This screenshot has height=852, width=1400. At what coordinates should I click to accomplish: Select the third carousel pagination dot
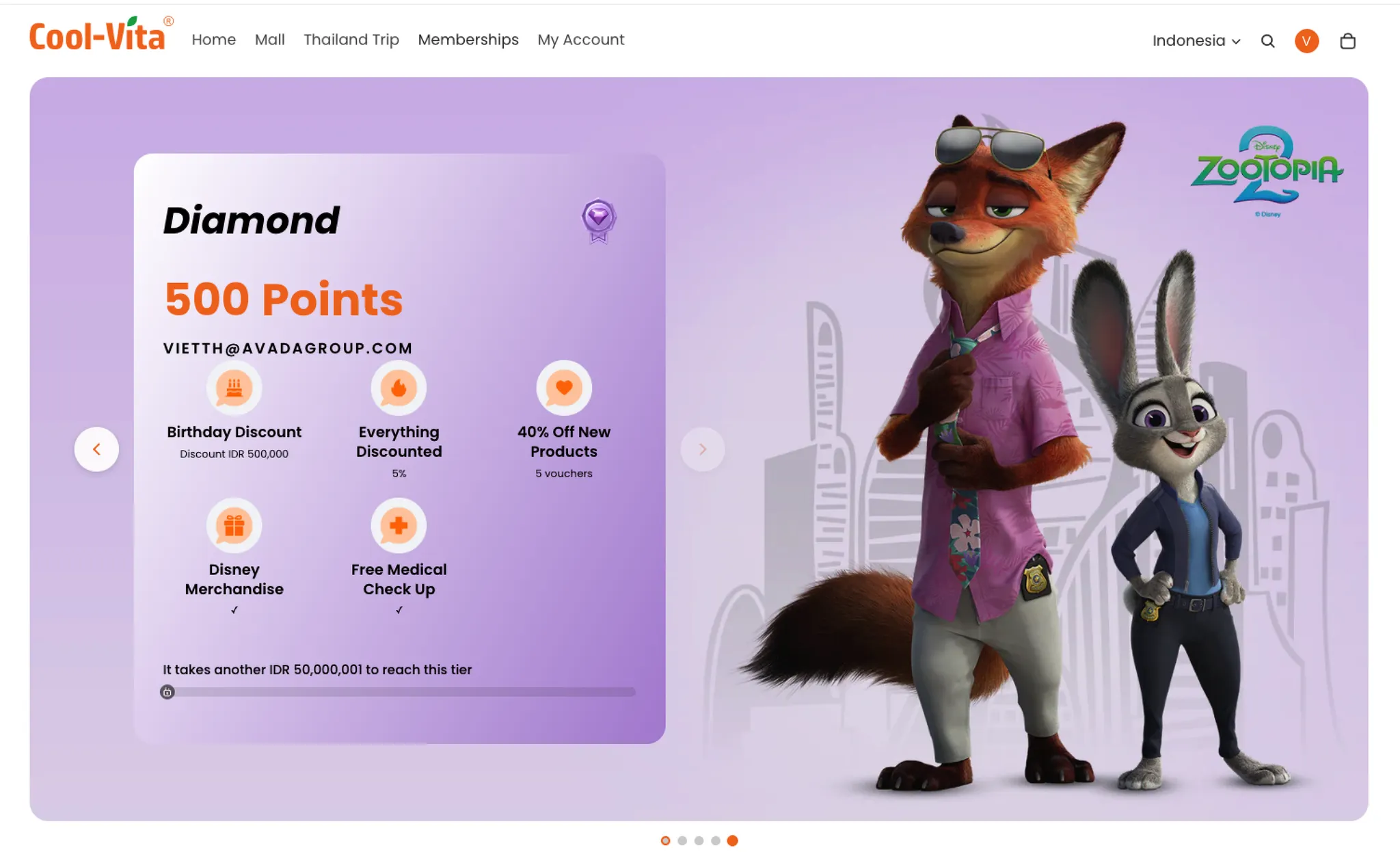pyautogui.click(x=699, y=840)
